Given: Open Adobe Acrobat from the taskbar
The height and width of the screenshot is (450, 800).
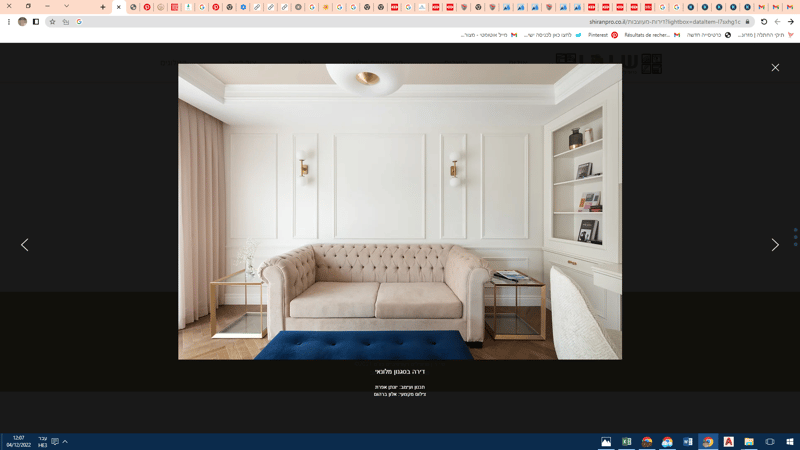Looking at the screenshot, I should point(729,442).
